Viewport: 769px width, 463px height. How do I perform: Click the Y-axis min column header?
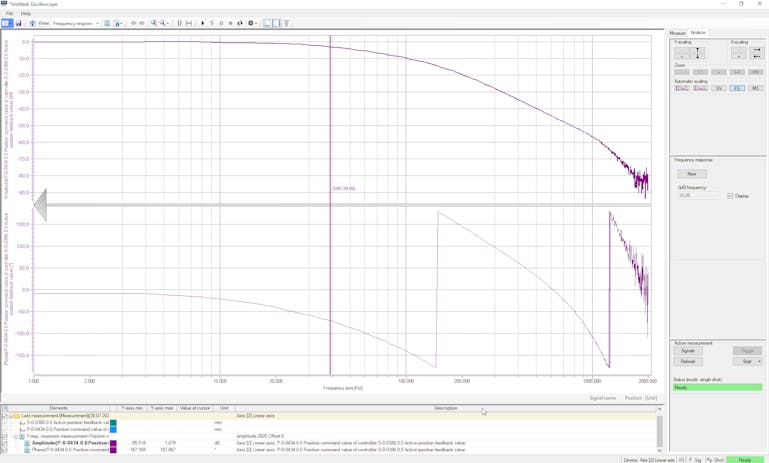[132, 408]
